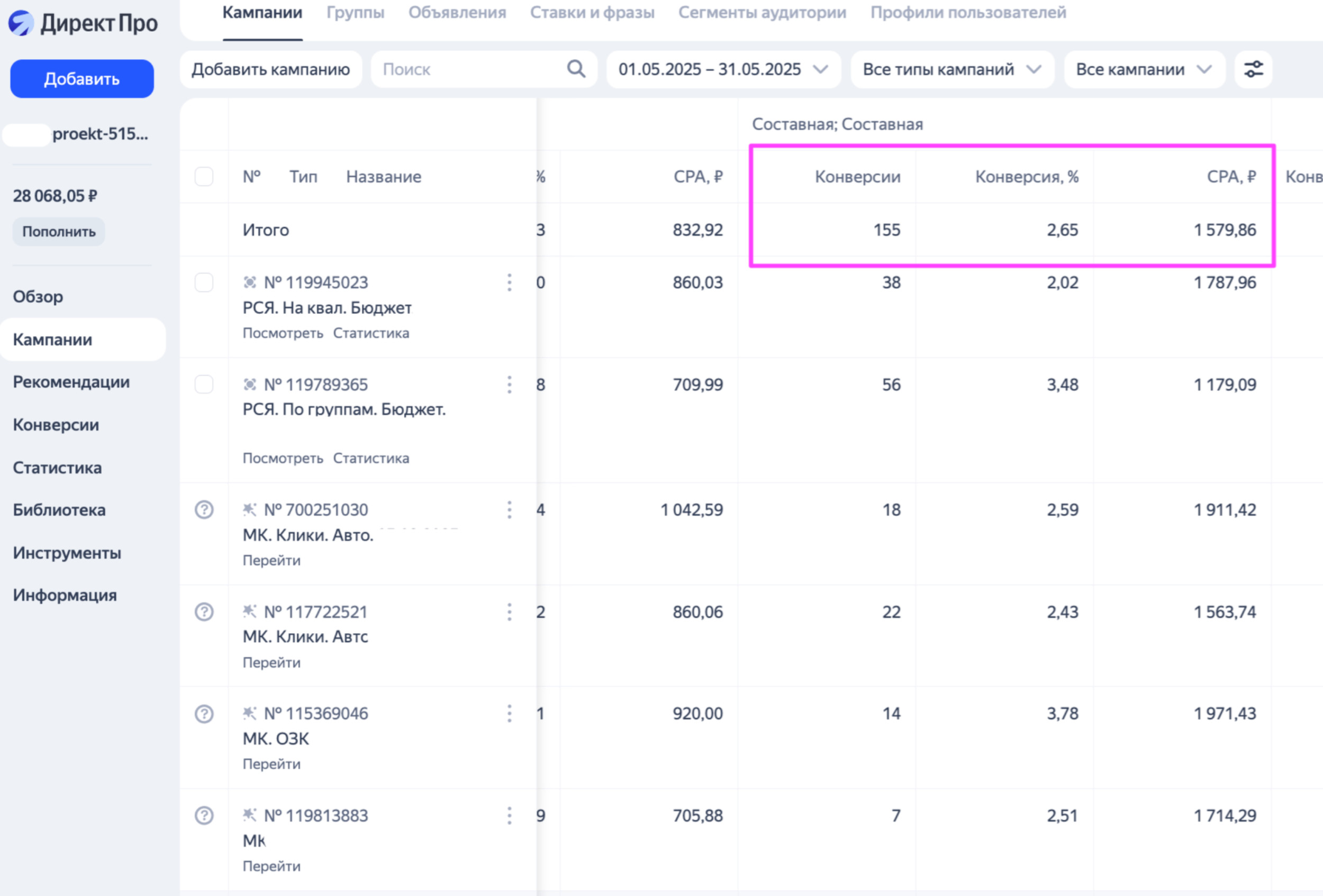This screenshot has height=896, width=1323.
Task: Check the box for campaign 119945023
Action: (204, 282)
